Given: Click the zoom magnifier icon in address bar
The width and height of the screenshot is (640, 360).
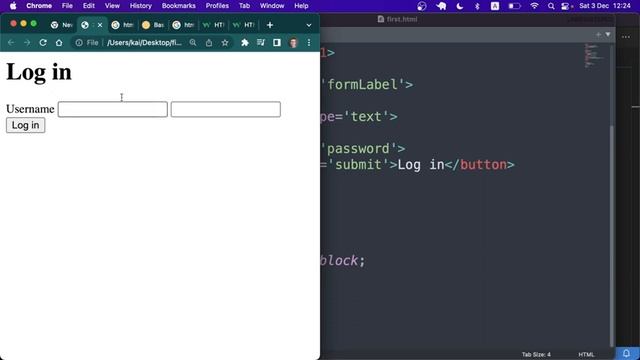Looking at the screenshot, I should (193, 42).
